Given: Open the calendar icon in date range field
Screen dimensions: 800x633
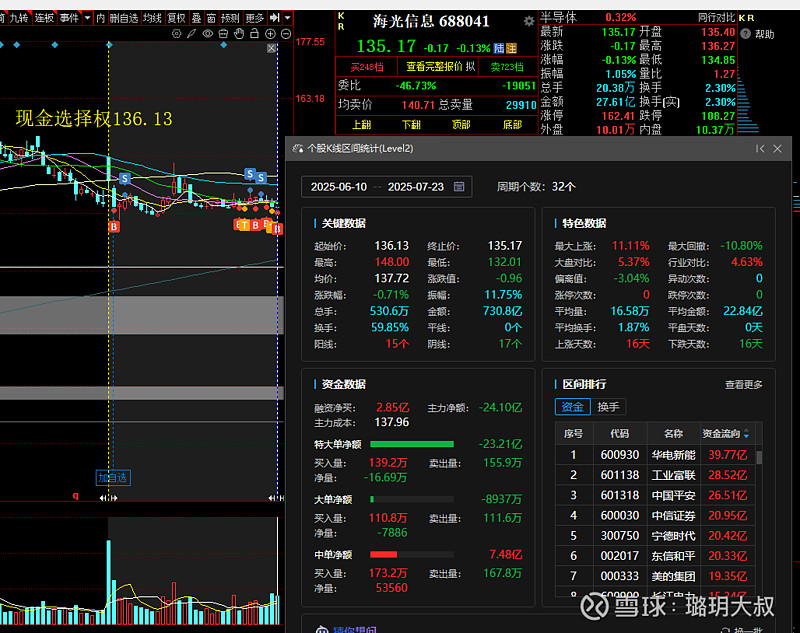Looking at the screenshot, I should pos(459,187).
